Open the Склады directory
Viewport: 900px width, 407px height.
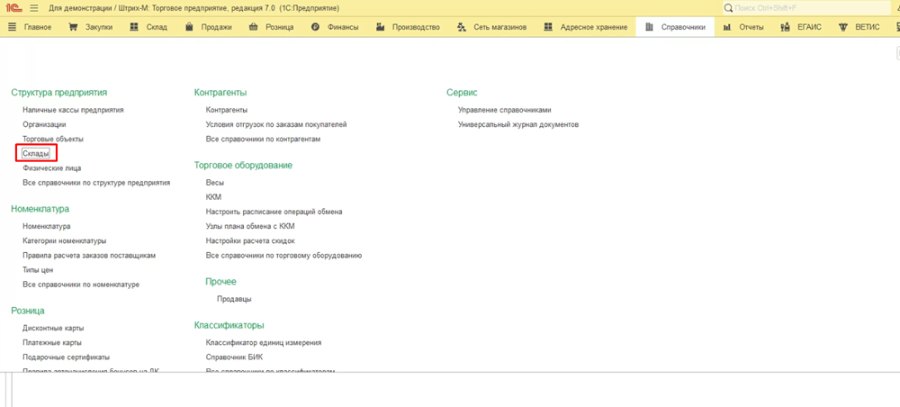36,153
